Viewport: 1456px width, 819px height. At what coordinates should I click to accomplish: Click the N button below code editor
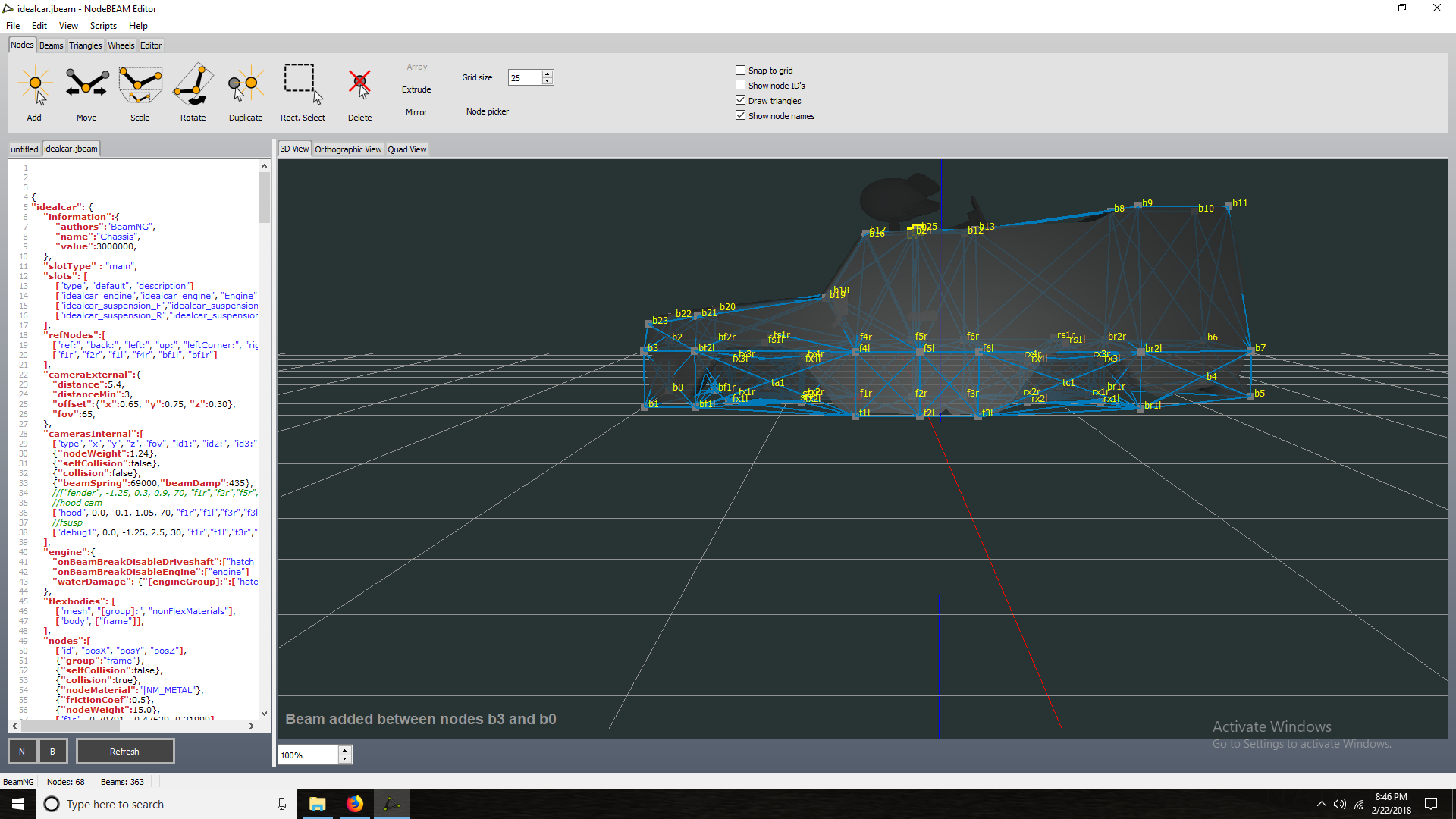[22, 752]
